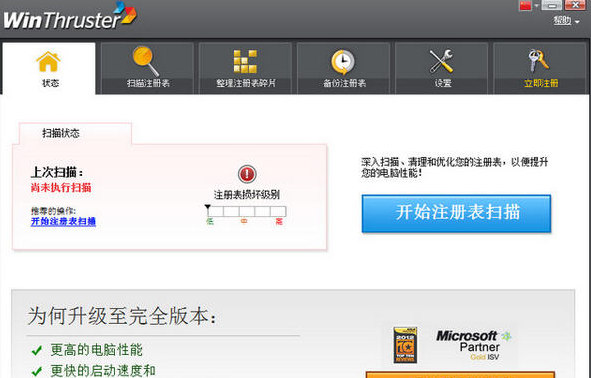The height and width of the screenshot is (378, 591).
Task: Click the dropdown arrow next to the flag
Action: click(536, 5)
